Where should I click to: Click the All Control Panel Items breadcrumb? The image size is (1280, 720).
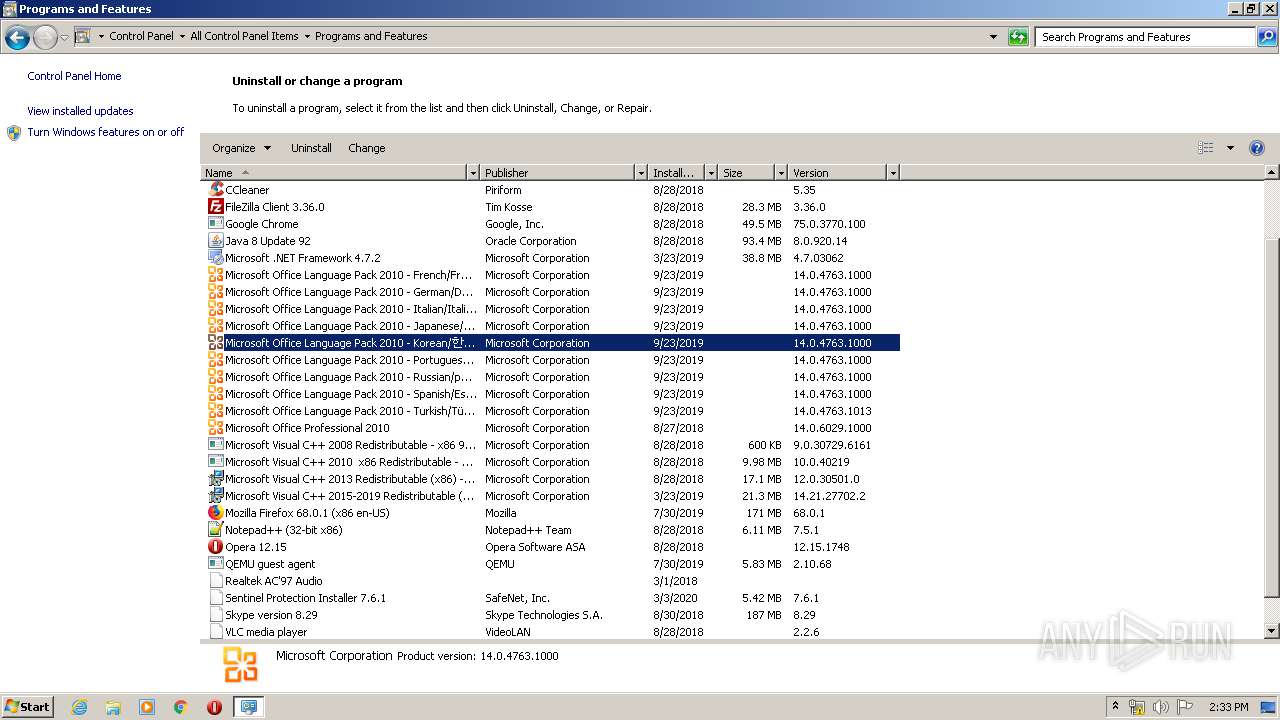pyautogui.click(x=244, y=36)
